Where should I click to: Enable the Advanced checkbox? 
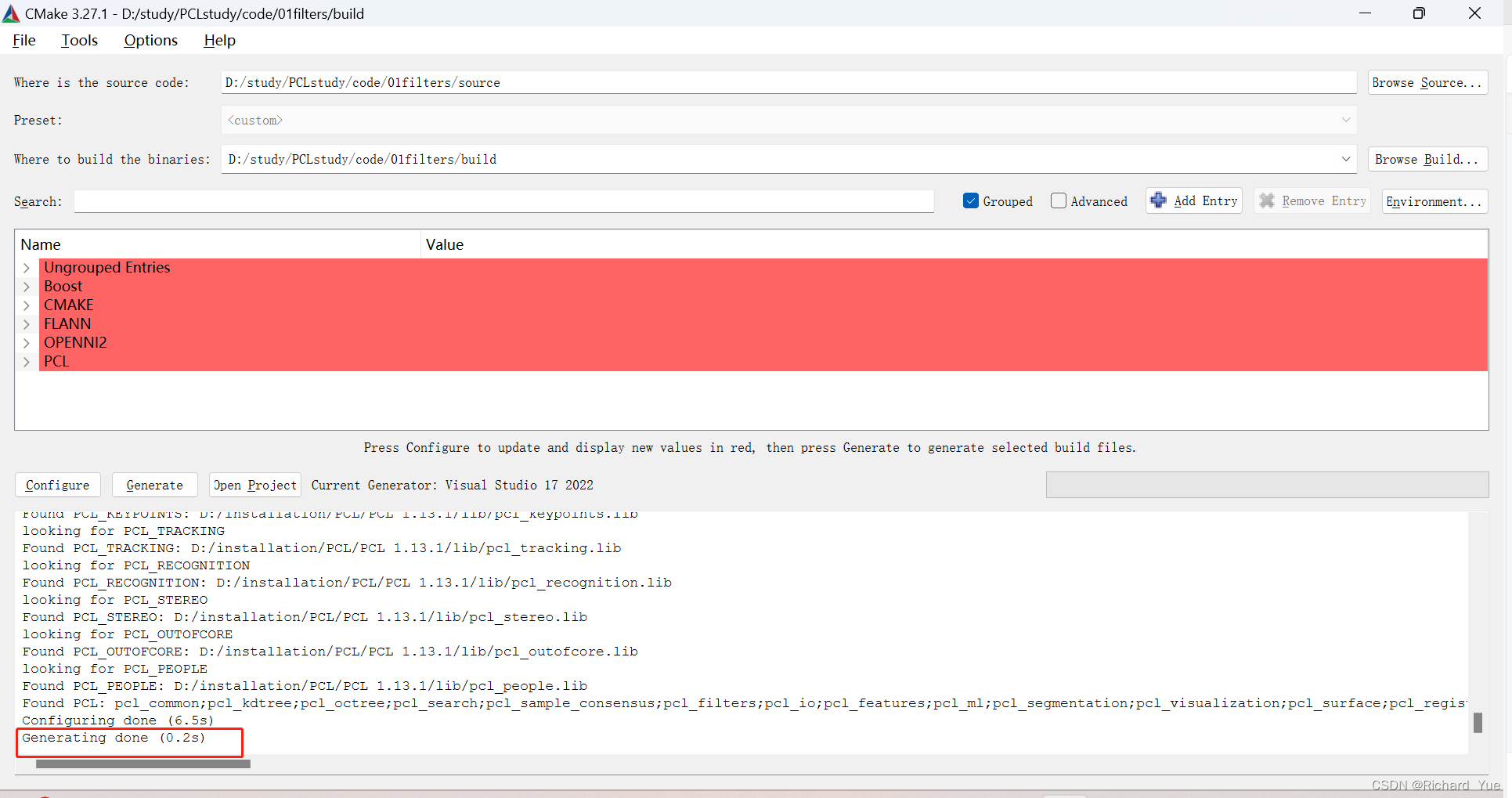tap(1058, 201)
